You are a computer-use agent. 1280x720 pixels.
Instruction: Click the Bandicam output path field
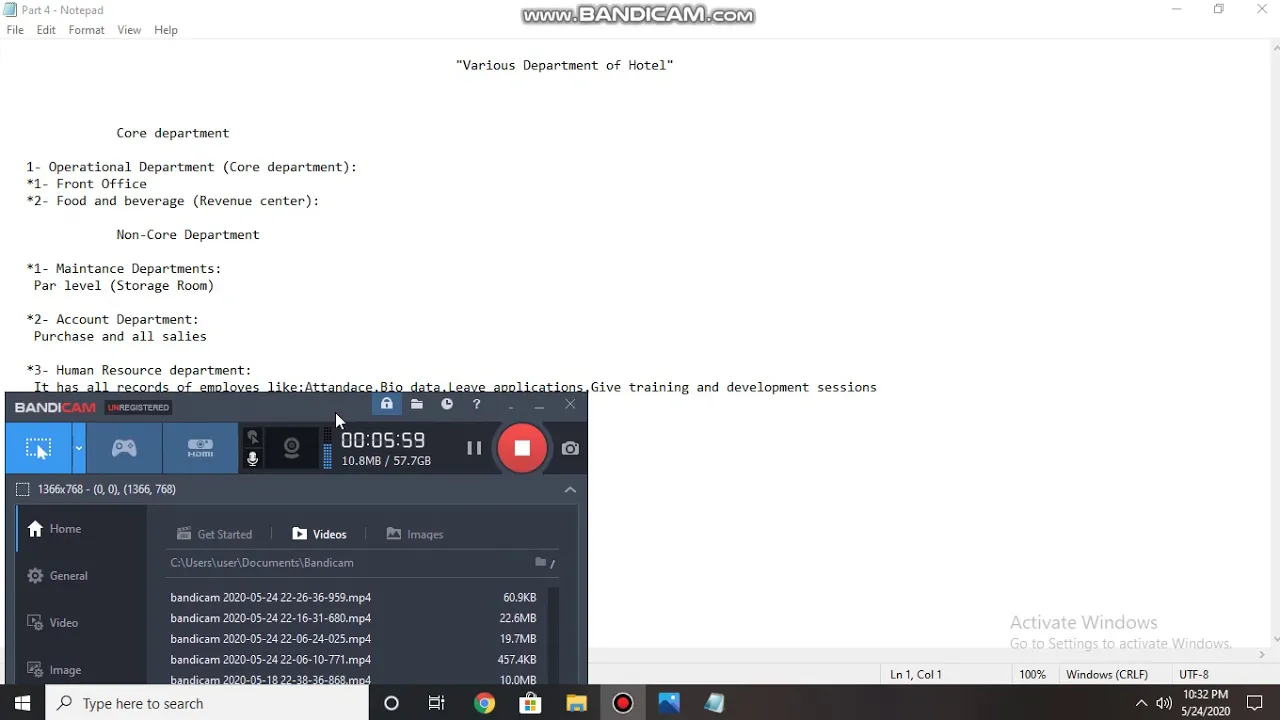click(x=348, y=563)
